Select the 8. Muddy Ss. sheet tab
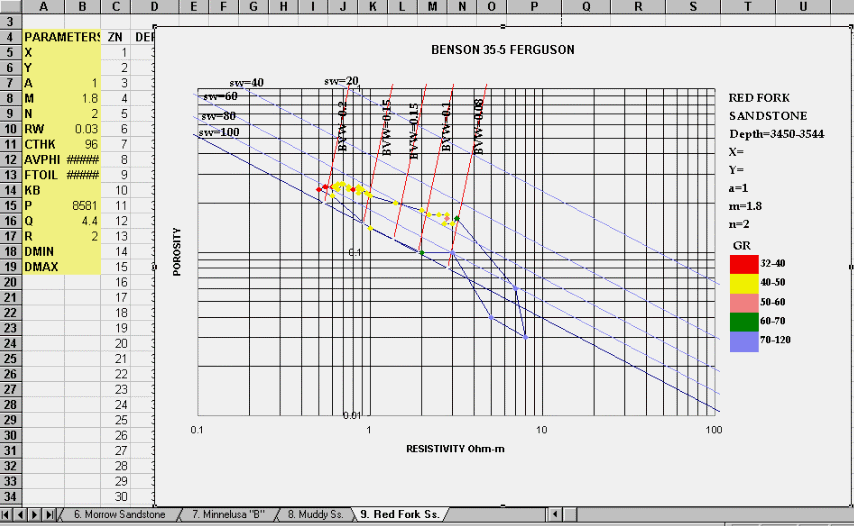 (315, 514)
